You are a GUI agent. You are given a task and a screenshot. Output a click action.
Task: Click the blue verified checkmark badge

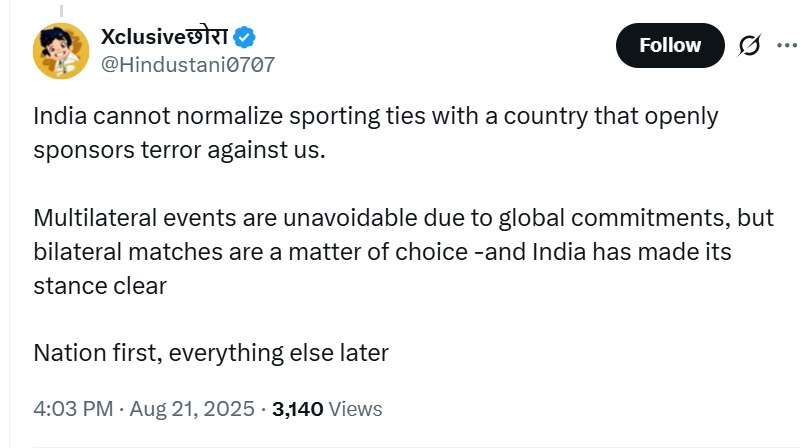(245, 38)
